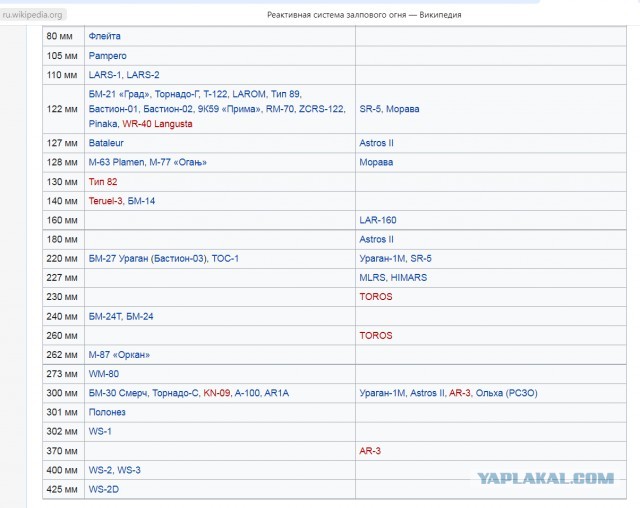Follow the 9К59 «Прима» link

point(229,109)
